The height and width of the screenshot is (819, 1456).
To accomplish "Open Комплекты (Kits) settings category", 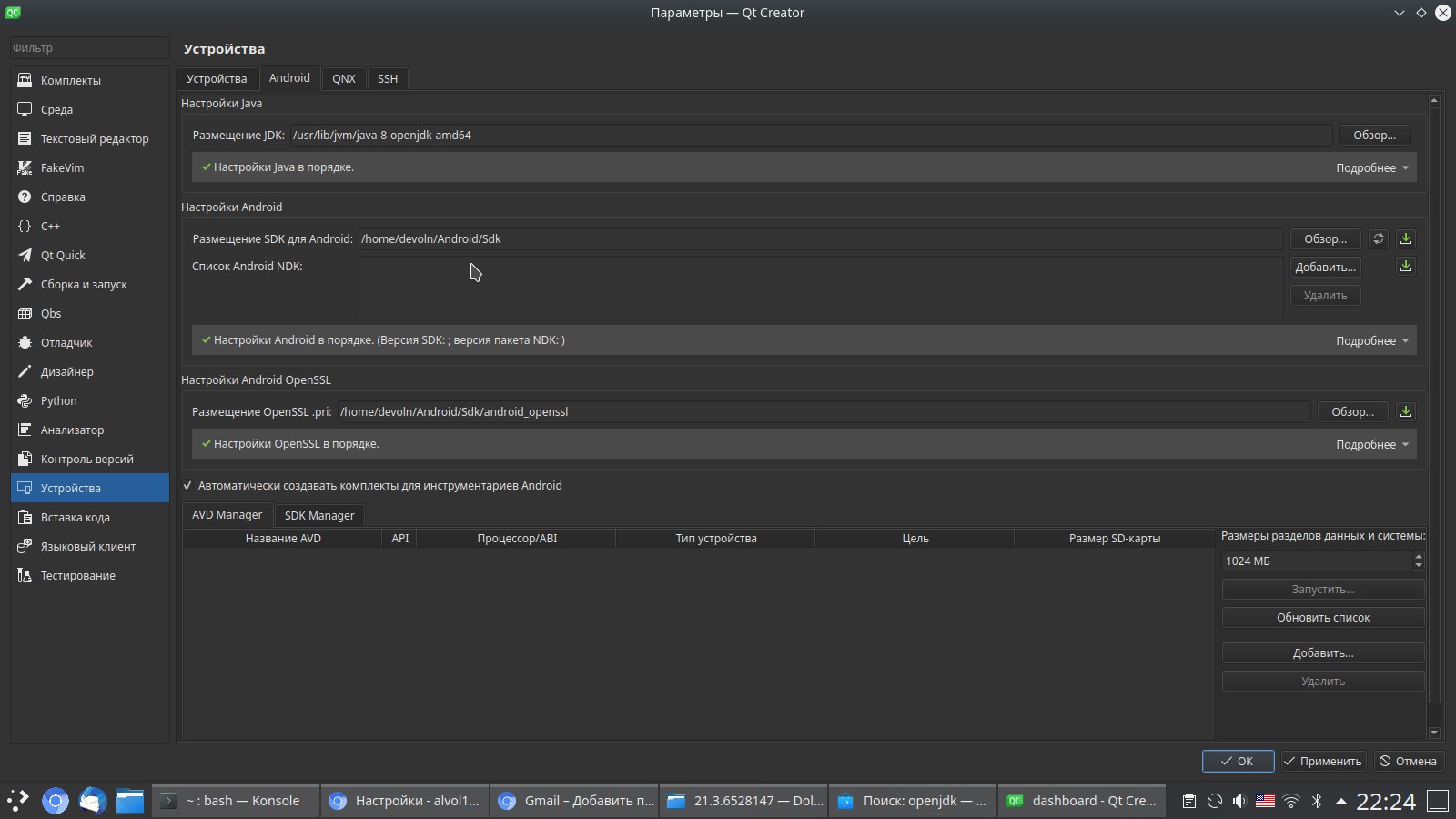I will point(90,80).
